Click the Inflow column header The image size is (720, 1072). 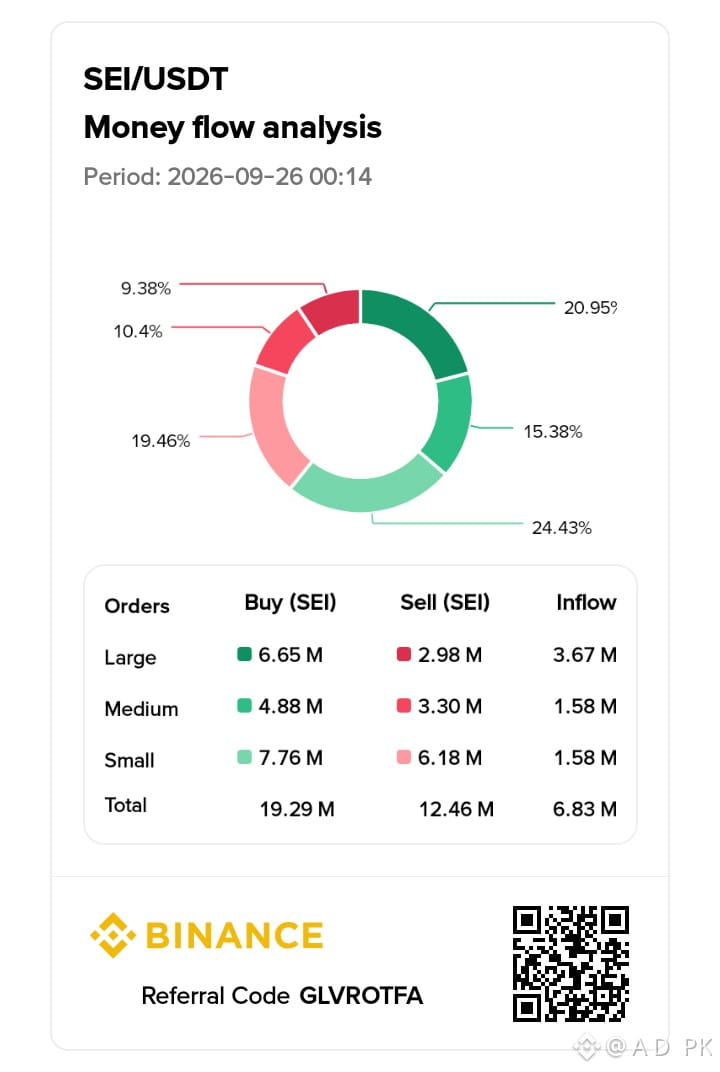[587, 602]
